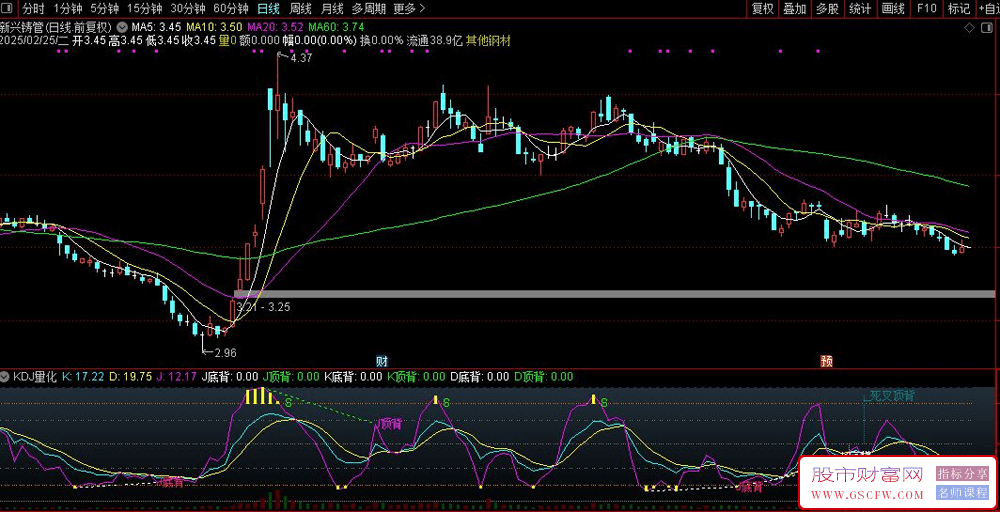Screen dimensions: 1000x512
Task: Click the 其他钢材 sector label
Action: 488,41
